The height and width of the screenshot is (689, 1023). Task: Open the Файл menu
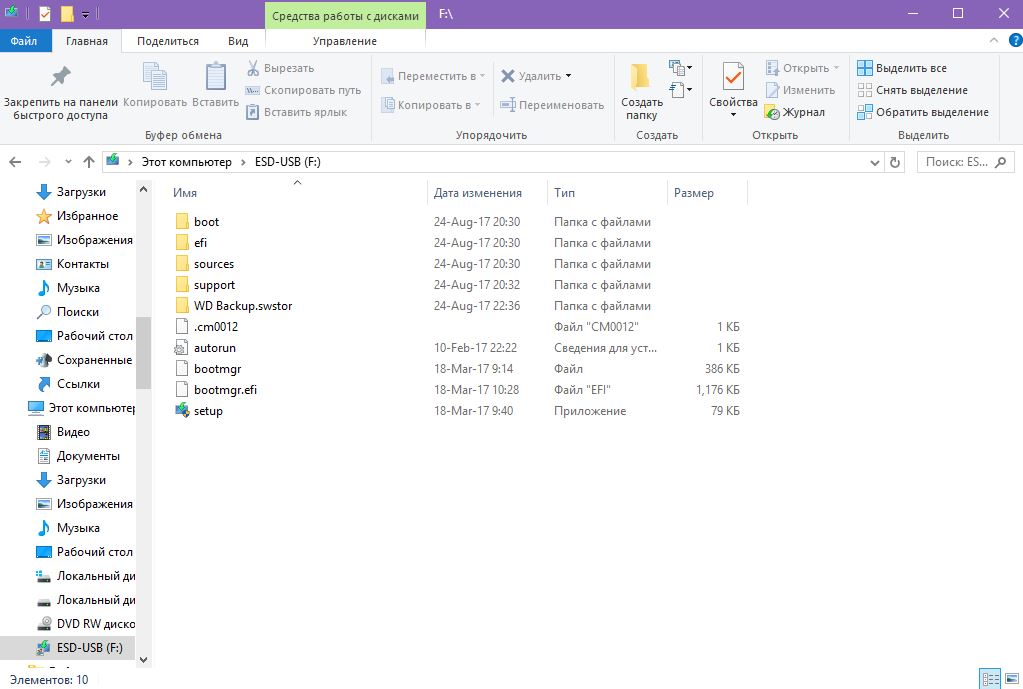pos(24,41)
